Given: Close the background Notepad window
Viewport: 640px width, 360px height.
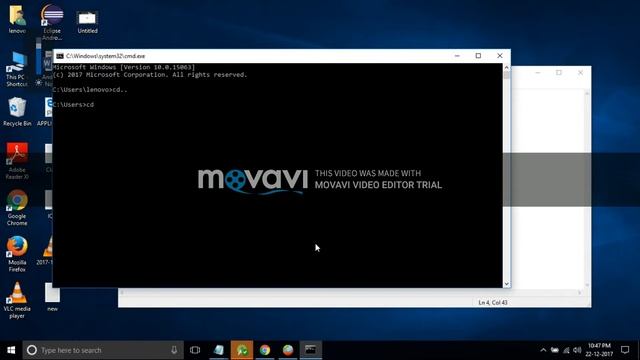Looking at the screenshot, I should tap(580, 73).
